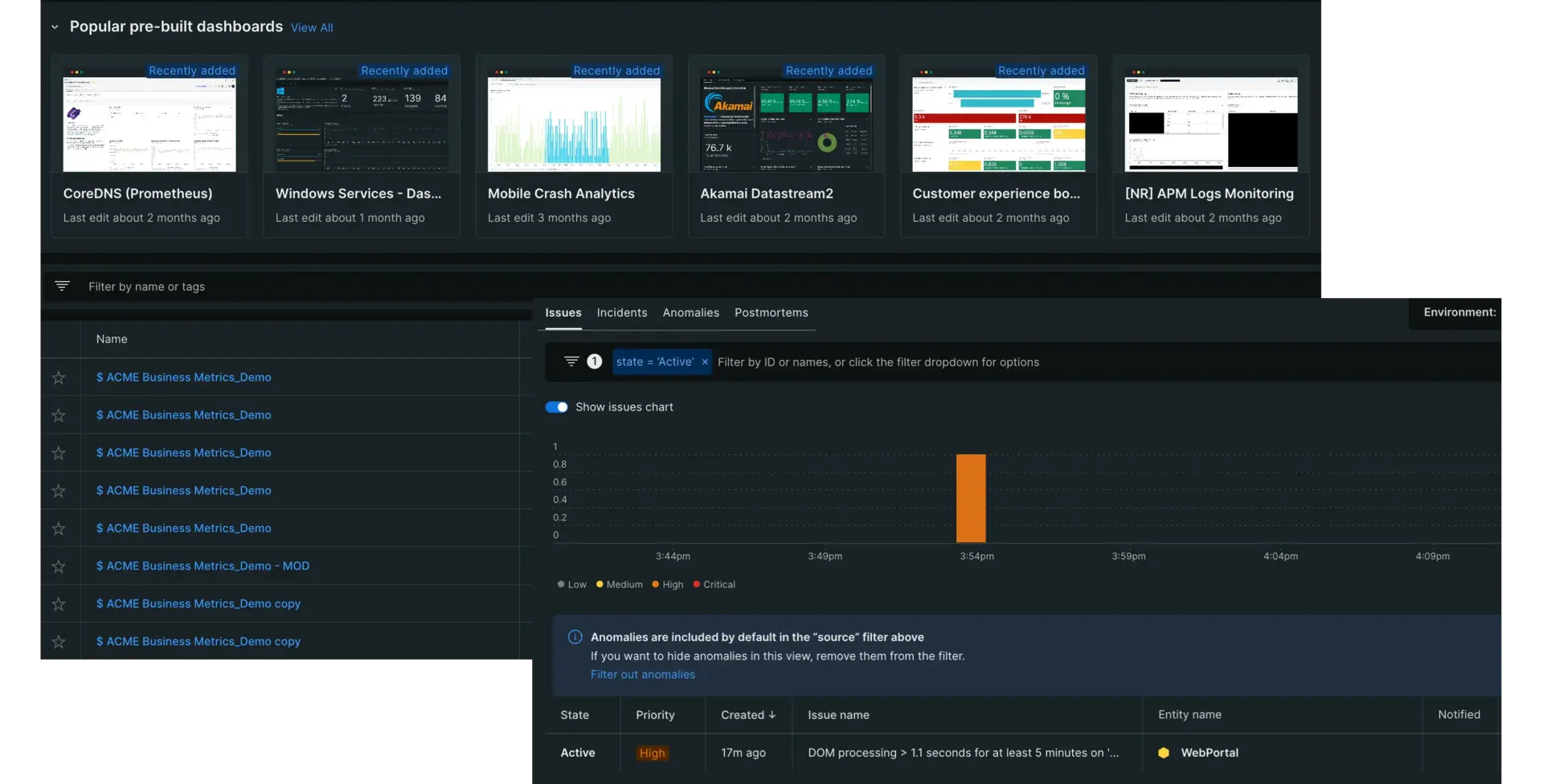Screen dimensions: 1543x784
Task: Click the View All dashboards link
Action: click(x=312, y=28)
